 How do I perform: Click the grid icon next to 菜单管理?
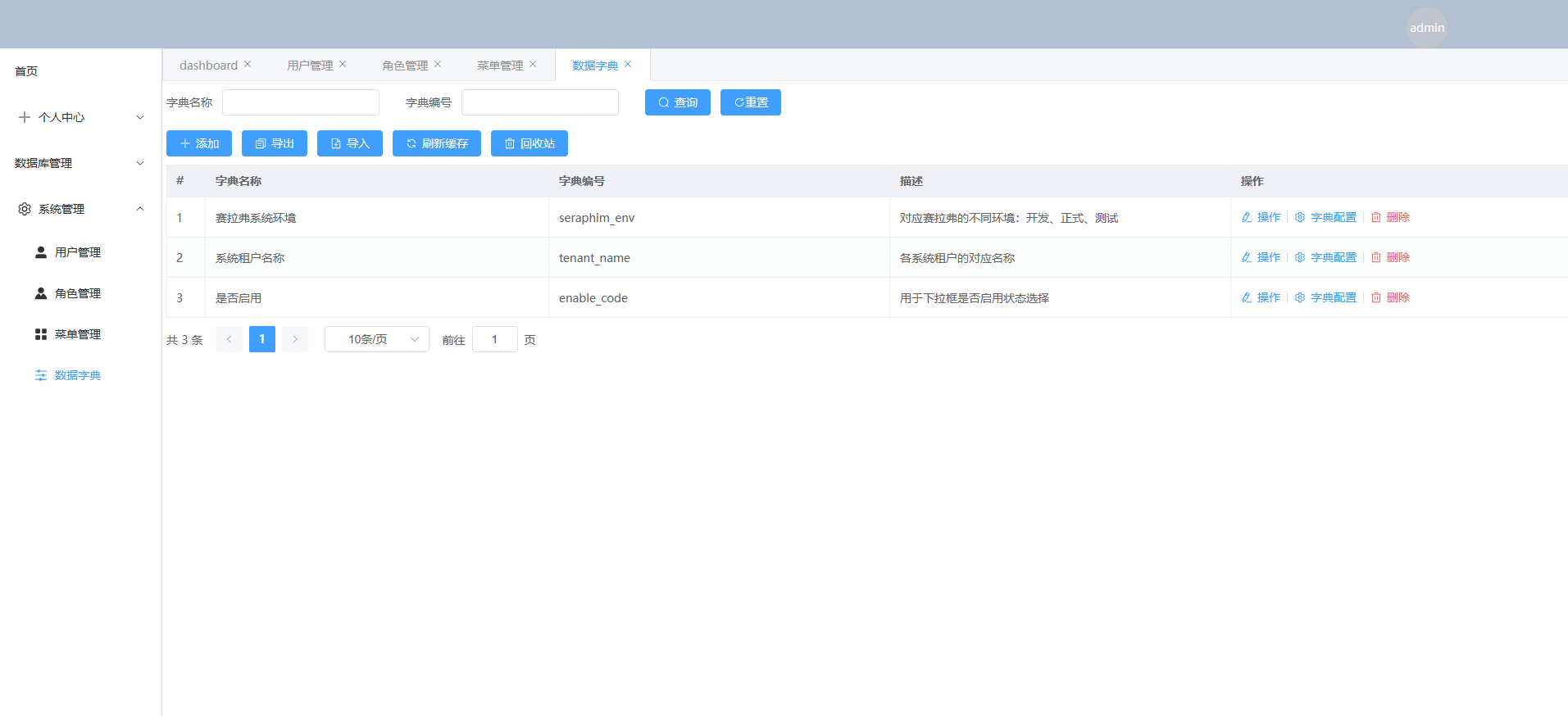pyautogui.click(x=41, y=334)
